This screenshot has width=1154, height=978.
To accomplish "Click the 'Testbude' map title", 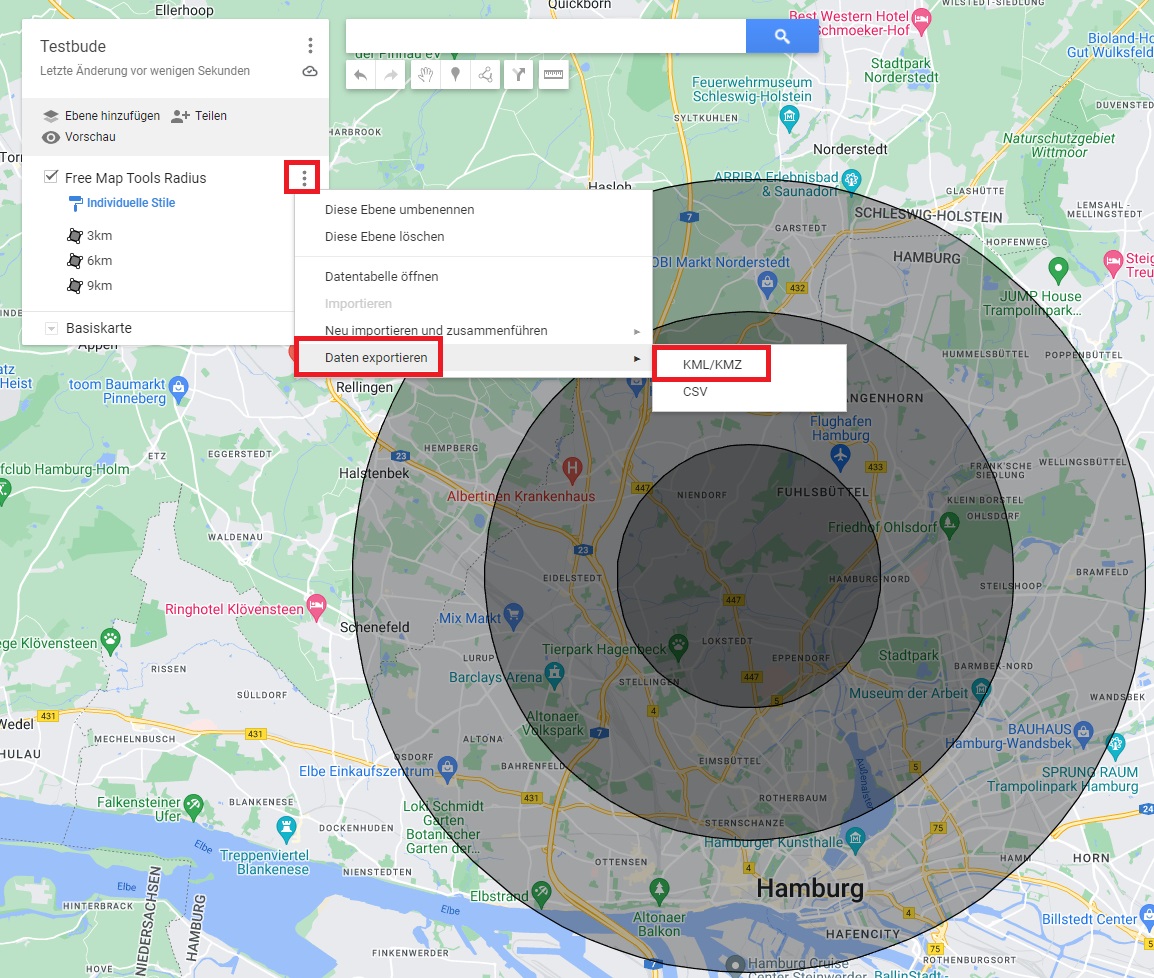I will pyautogui.click(x=73, y=46).
